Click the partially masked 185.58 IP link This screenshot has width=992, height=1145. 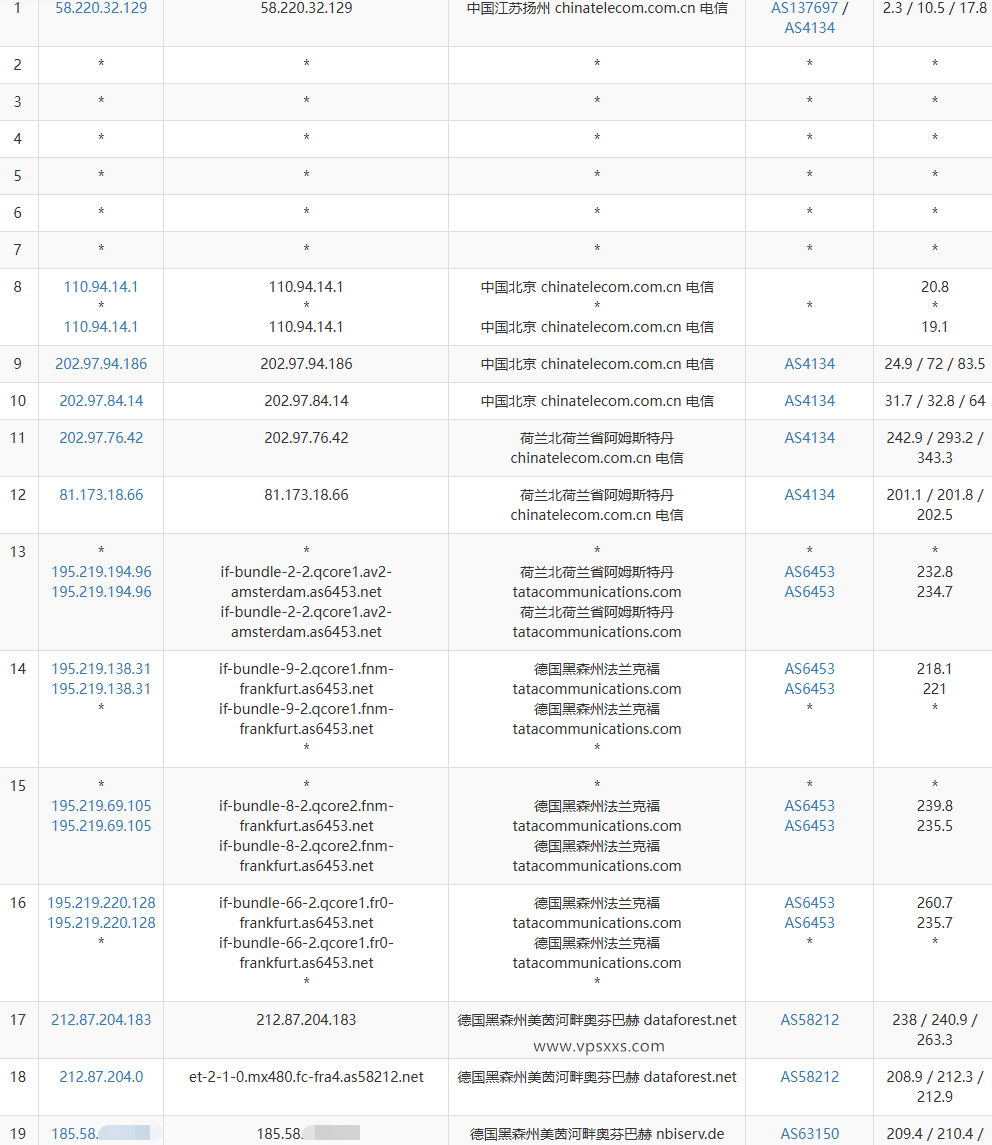(101, 1134)
